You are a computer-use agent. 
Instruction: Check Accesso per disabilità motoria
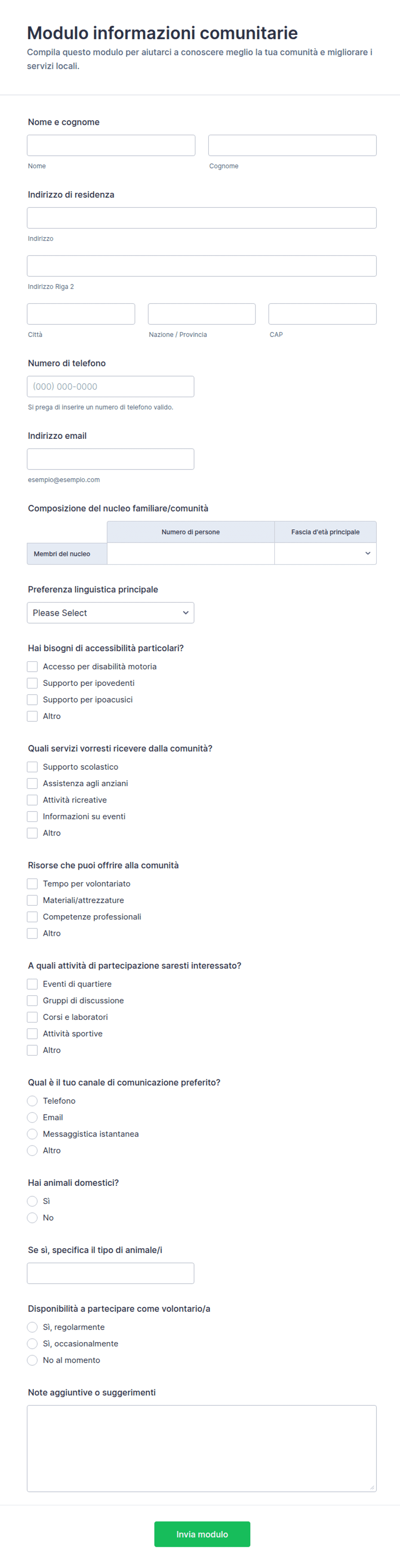tap(32, 667)
